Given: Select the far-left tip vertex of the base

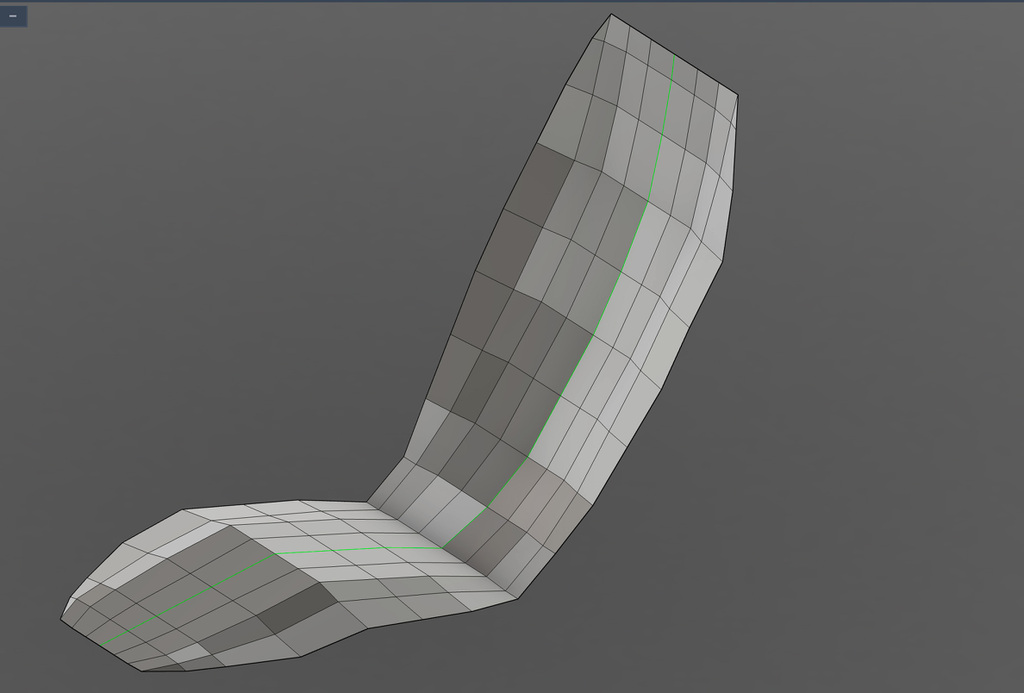Looking at the screenshot, I should [62, 619].
